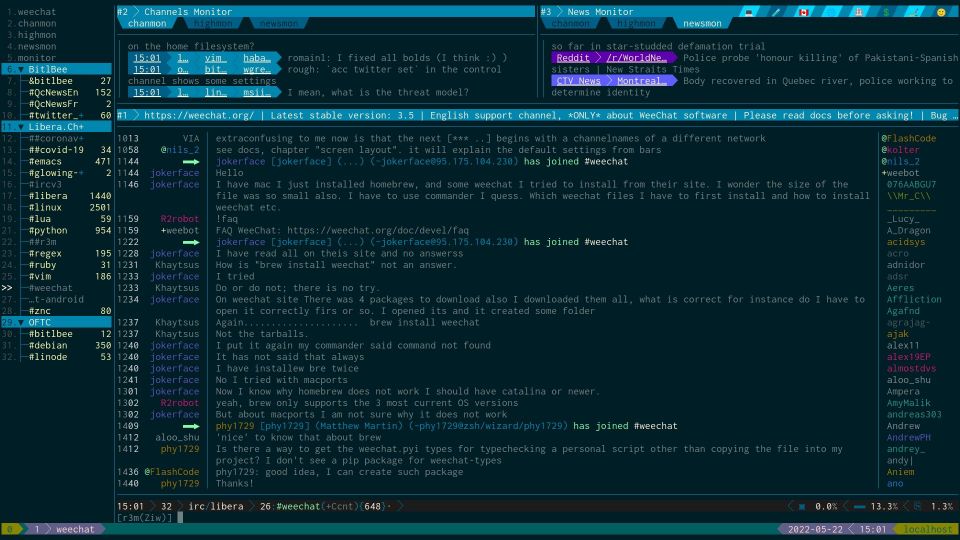960x540 pixels.
Task: Open highmon tab in News Monitor pane
Action: [x=636, y=23]
